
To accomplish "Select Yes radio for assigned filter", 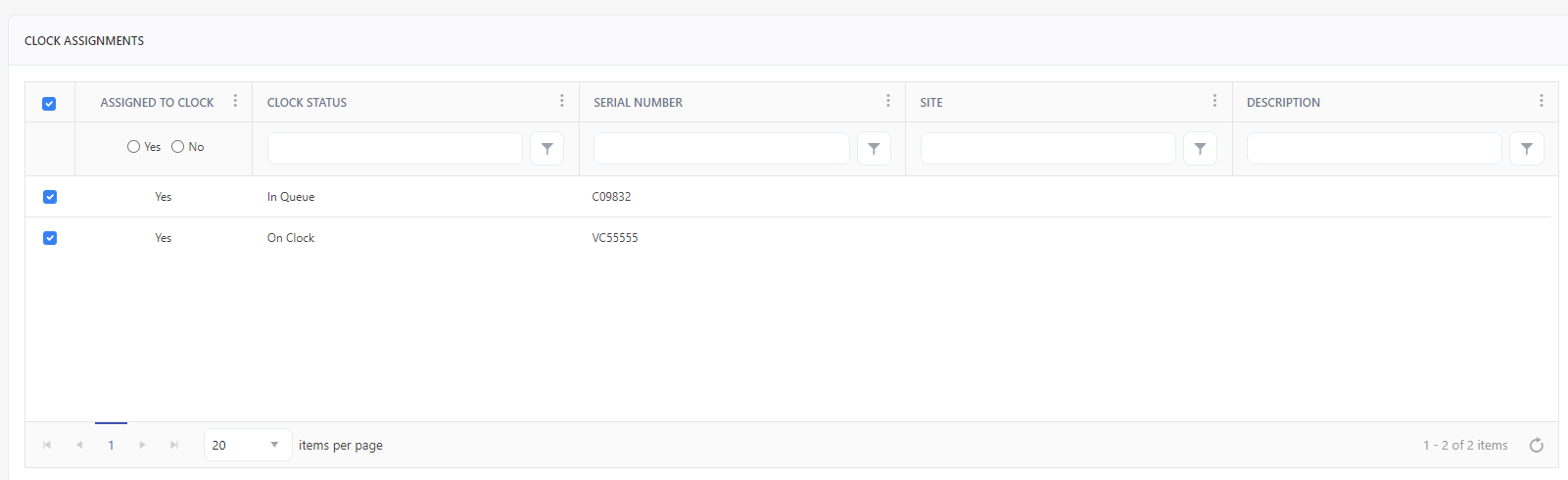I will pyautogui.click(x=133, y=147).
